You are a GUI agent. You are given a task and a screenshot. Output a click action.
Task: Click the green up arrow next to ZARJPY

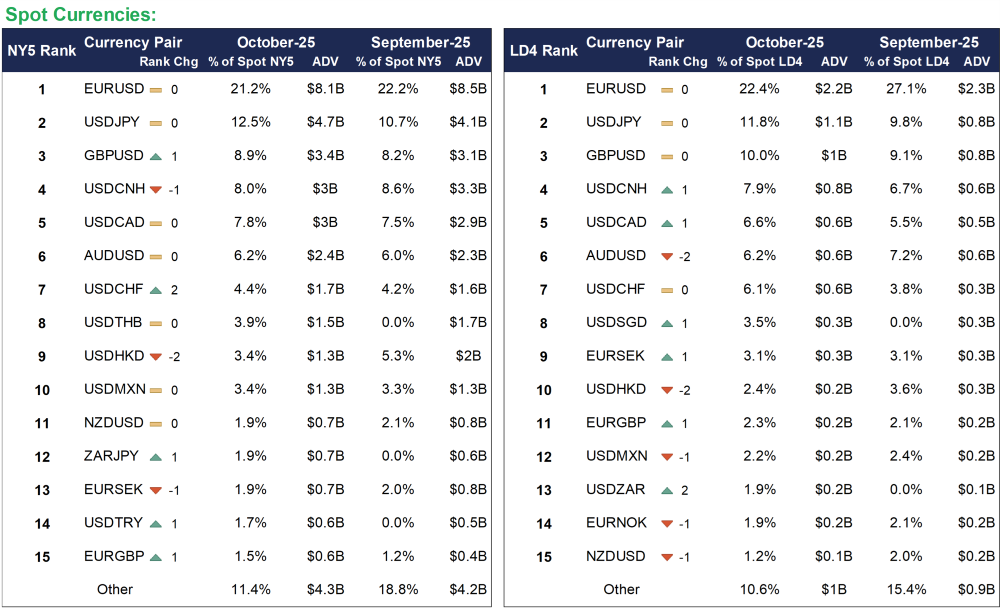click(155, 457)
